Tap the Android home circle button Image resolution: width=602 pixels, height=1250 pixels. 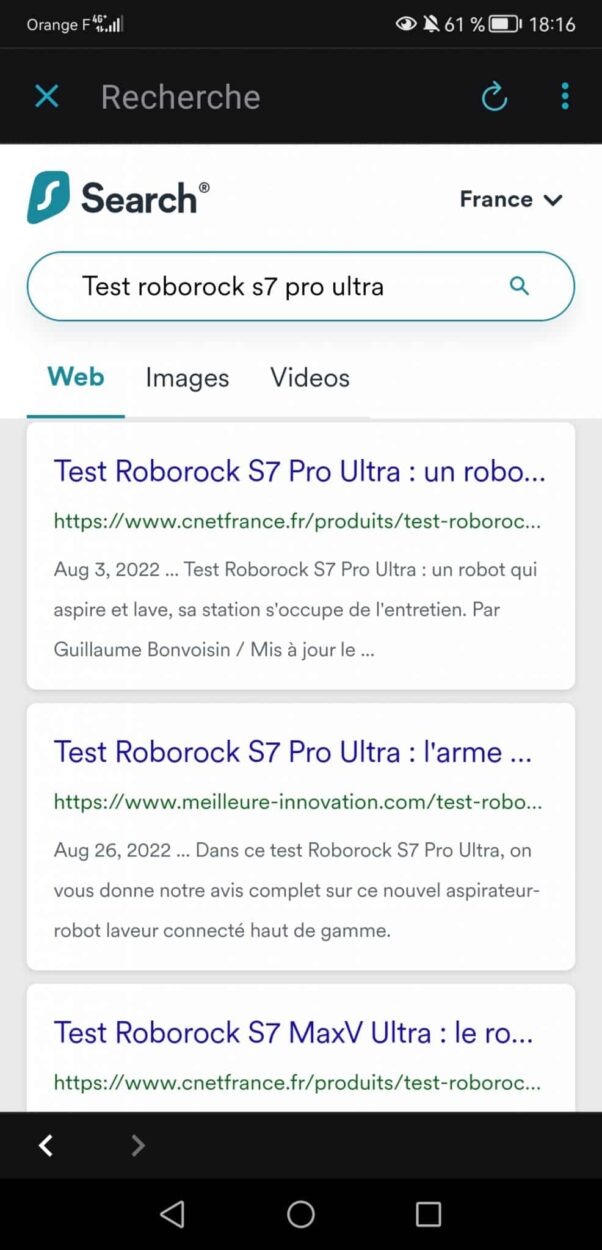[300, 1214]
